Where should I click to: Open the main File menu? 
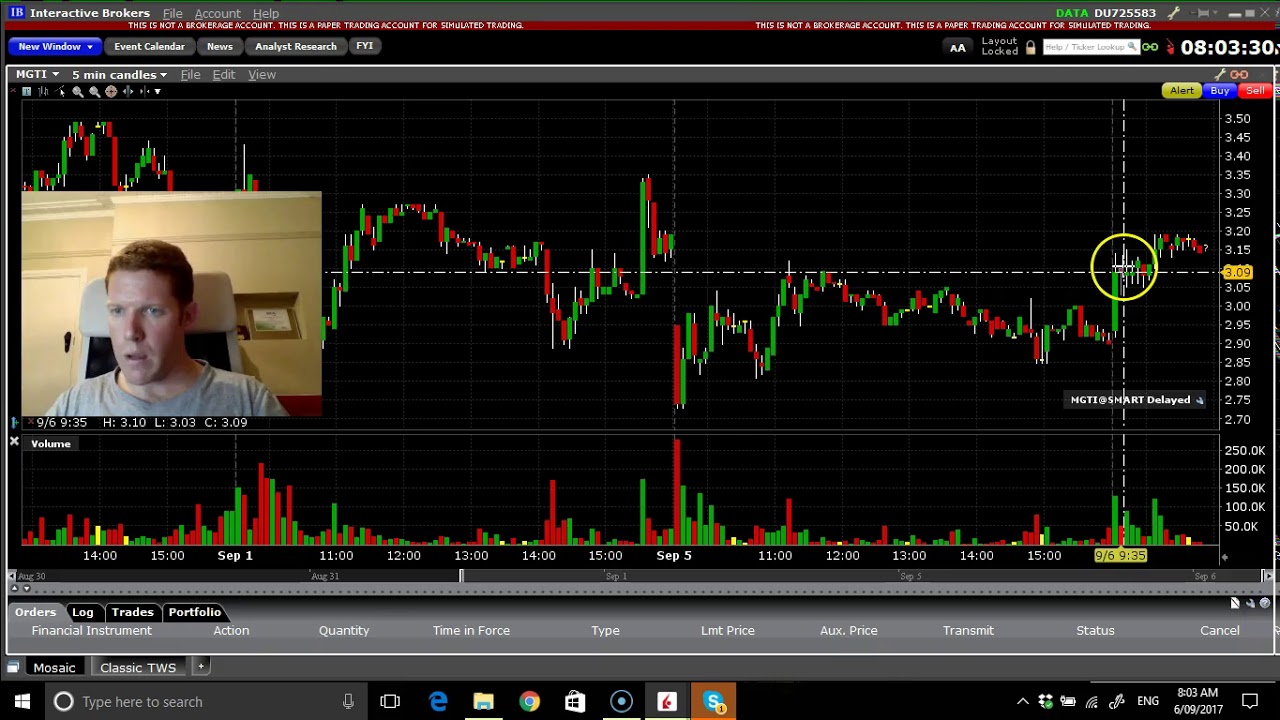click(x=172, y=13)
